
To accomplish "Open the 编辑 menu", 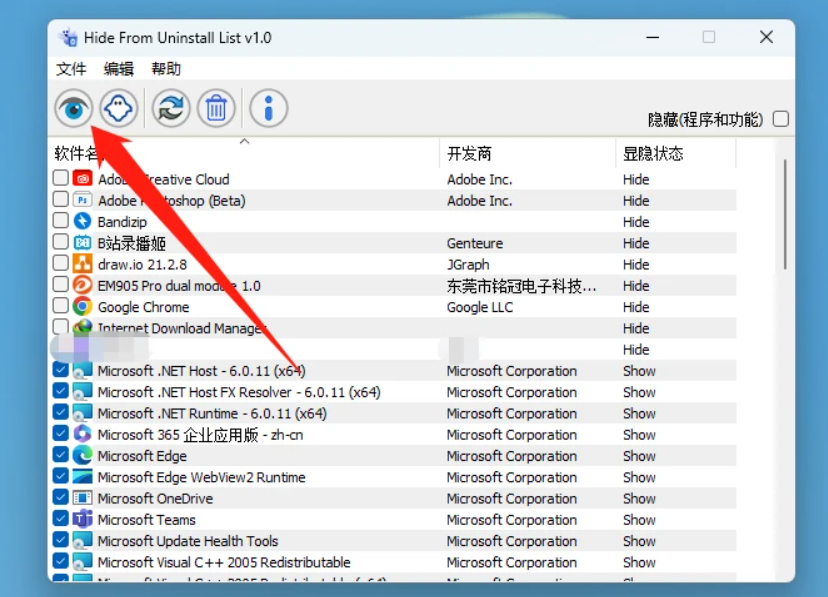I will pos(118,69).
